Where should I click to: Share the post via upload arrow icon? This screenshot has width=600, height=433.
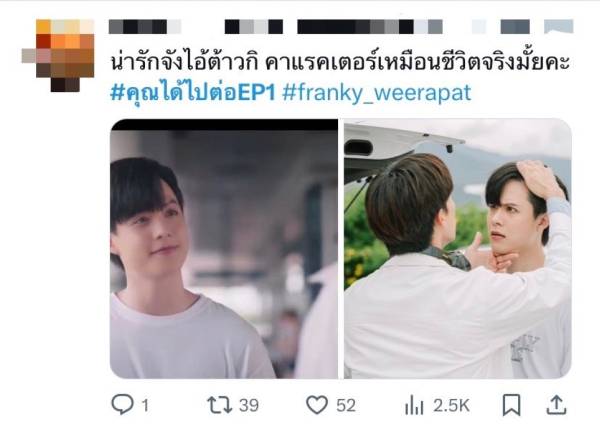(556, 405)
